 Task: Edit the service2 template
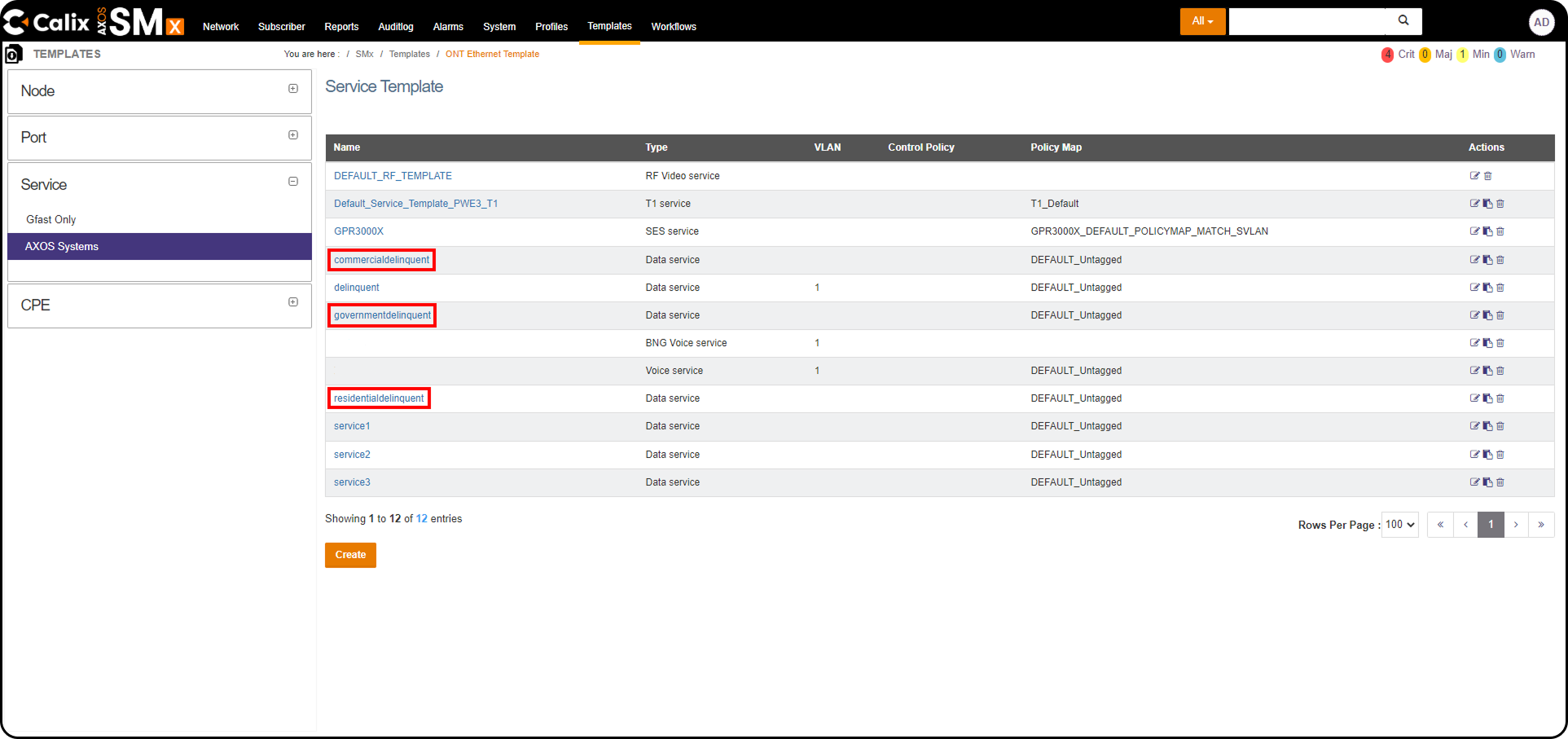1474,455
